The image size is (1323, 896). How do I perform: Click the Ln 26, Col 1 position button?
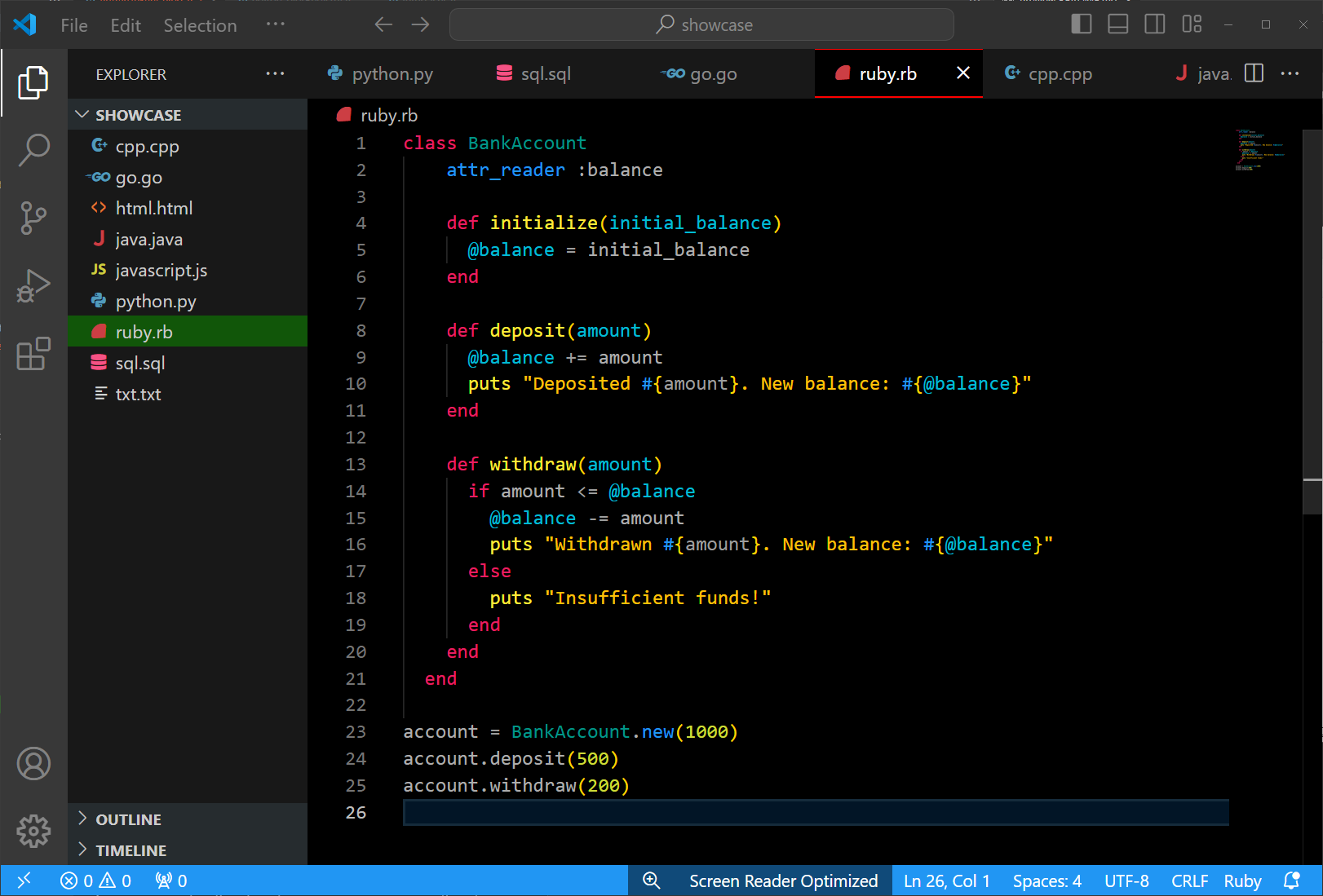pos(946,881)
